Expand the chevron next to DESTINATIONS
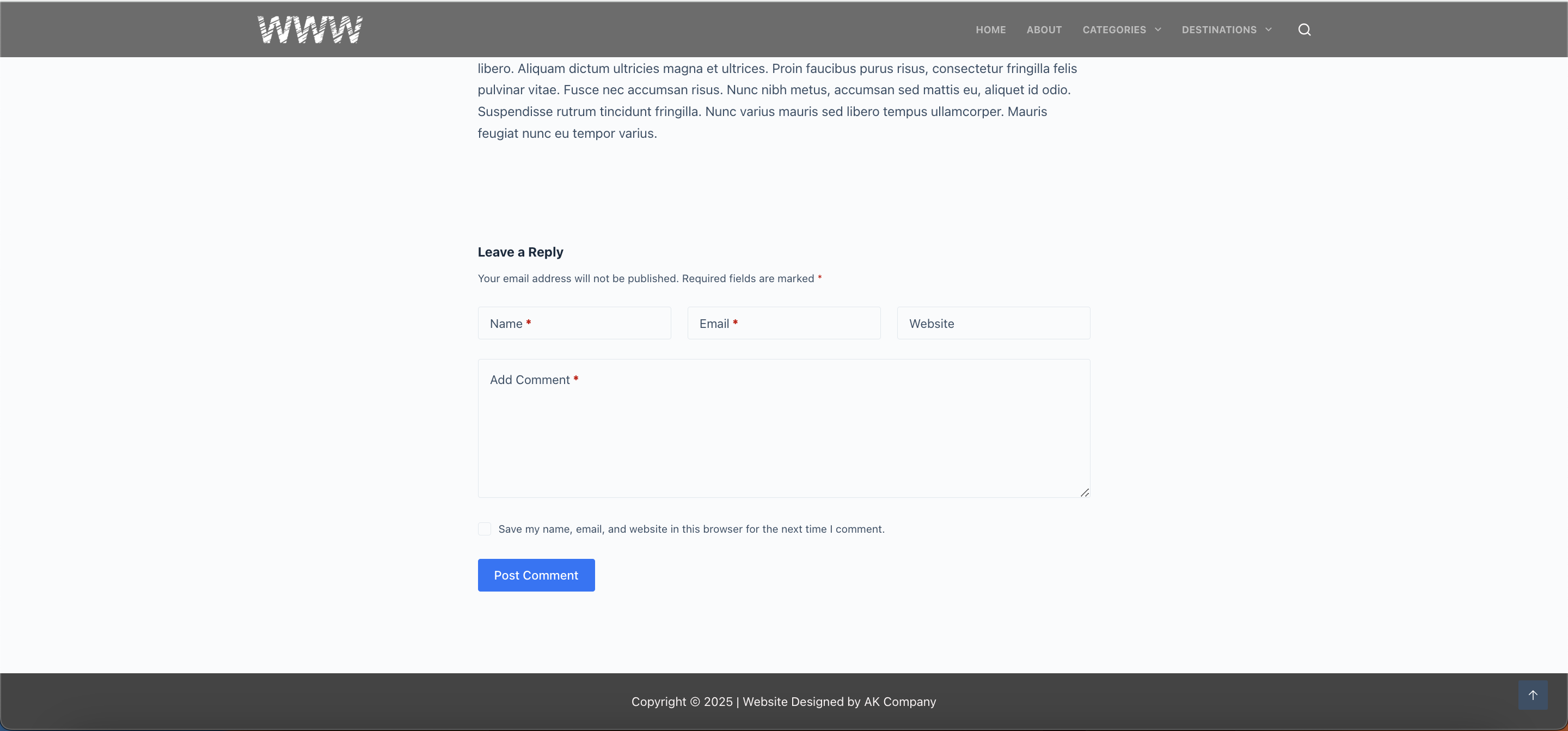Viewport: 1568px width, 731px height. coord(1268,30)
